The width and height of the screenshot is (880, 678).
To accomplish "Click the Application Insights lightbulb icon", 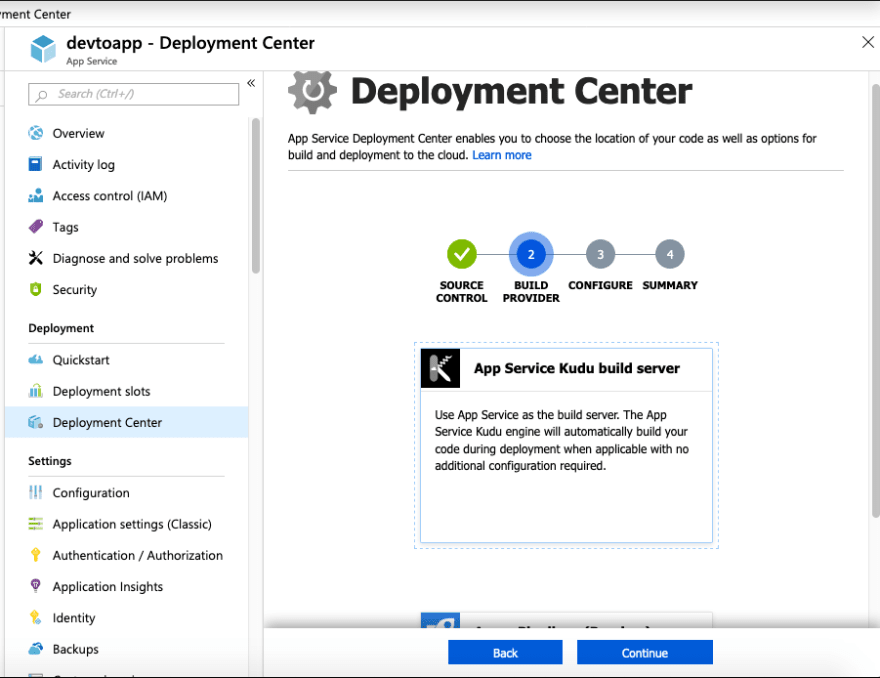I will click(x=35, y=585).
